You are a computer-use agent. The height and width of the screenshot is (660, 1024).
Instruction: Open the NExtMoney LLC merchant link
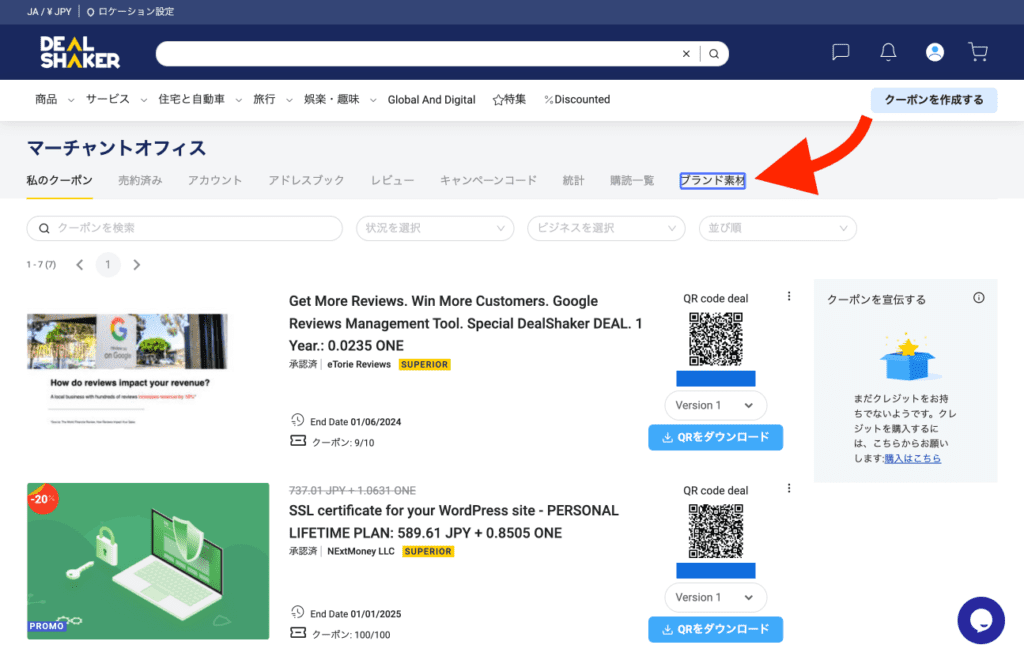(x=360, y=551)
